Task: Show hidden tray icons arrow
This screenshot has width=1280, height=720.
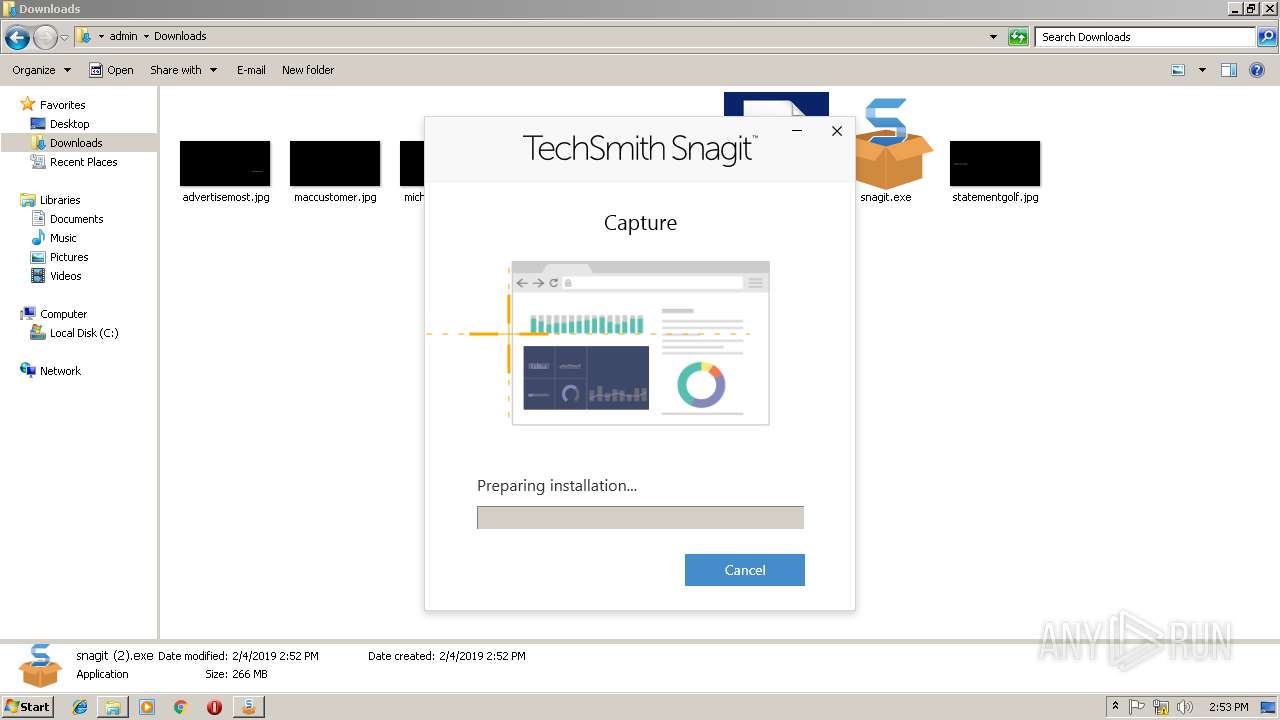Action: click(1116, 707)
